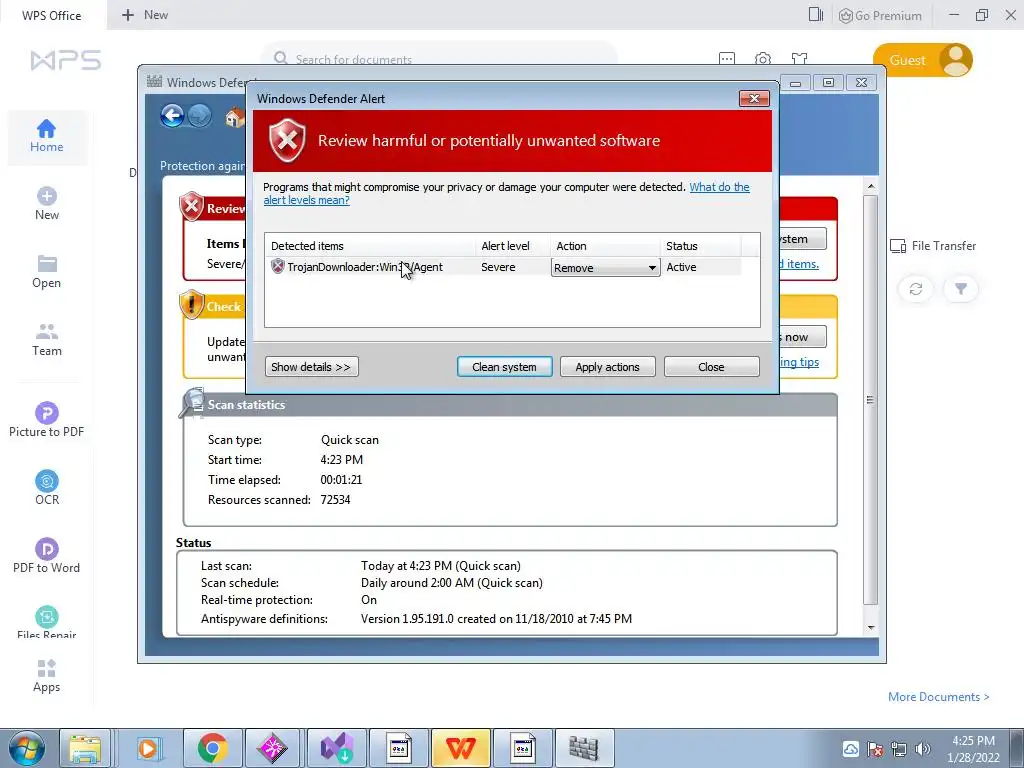Click the Defender window scrollbar up arrow
This screenshot has width=1024, height=768.
pos(871,187)
